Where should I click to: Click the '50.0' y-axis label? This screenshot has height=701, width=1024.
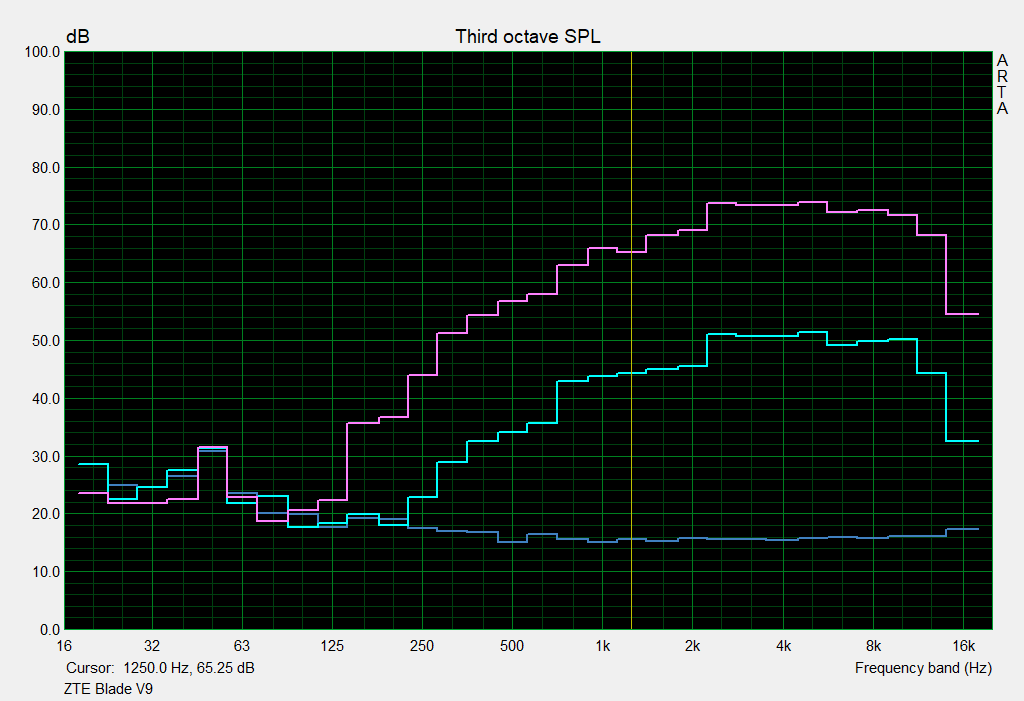pos(46,341)
